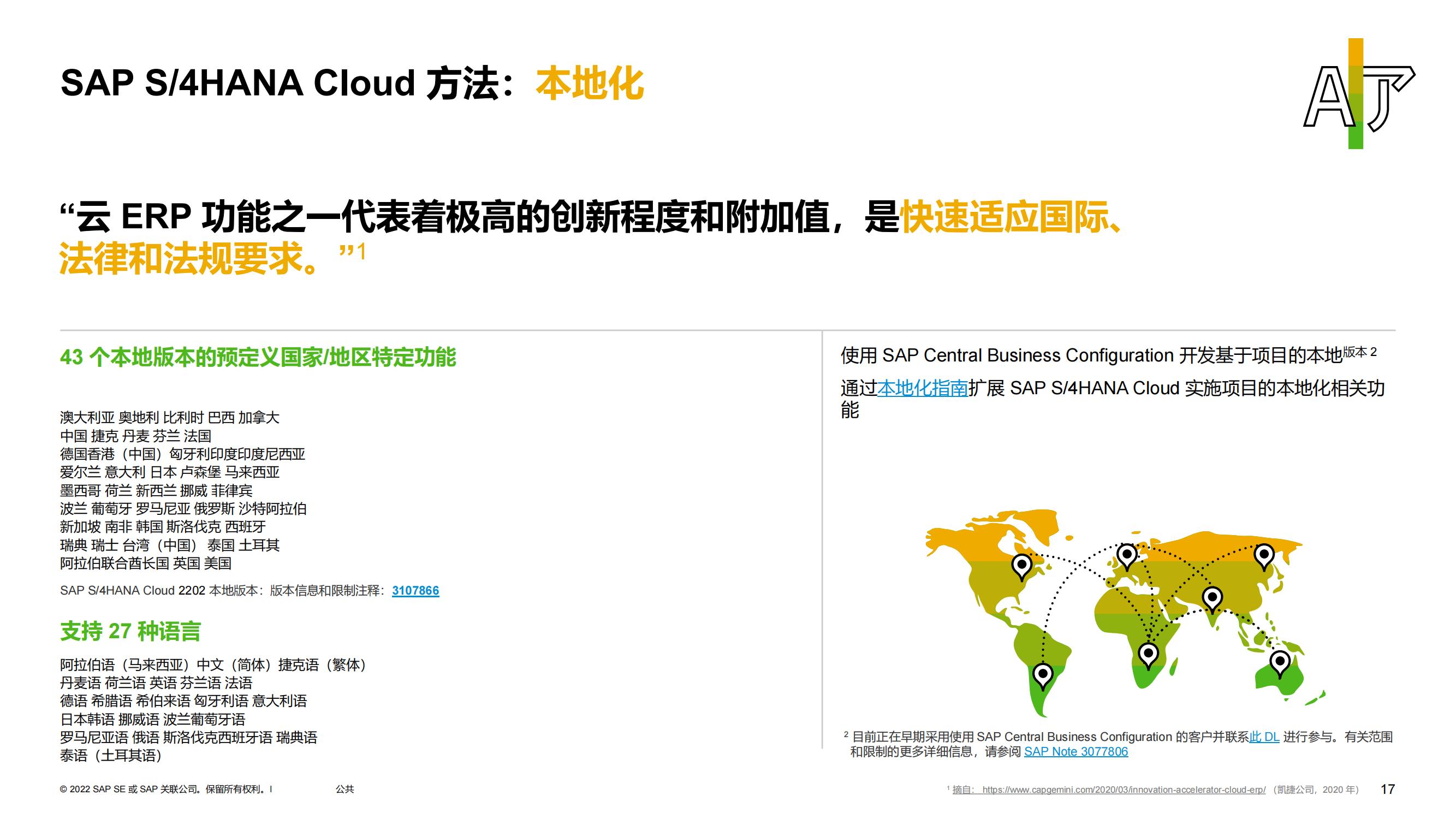Click the row starting with 德国香港（中国）
Screen dimensions: 1456x819
pos(182,454)
